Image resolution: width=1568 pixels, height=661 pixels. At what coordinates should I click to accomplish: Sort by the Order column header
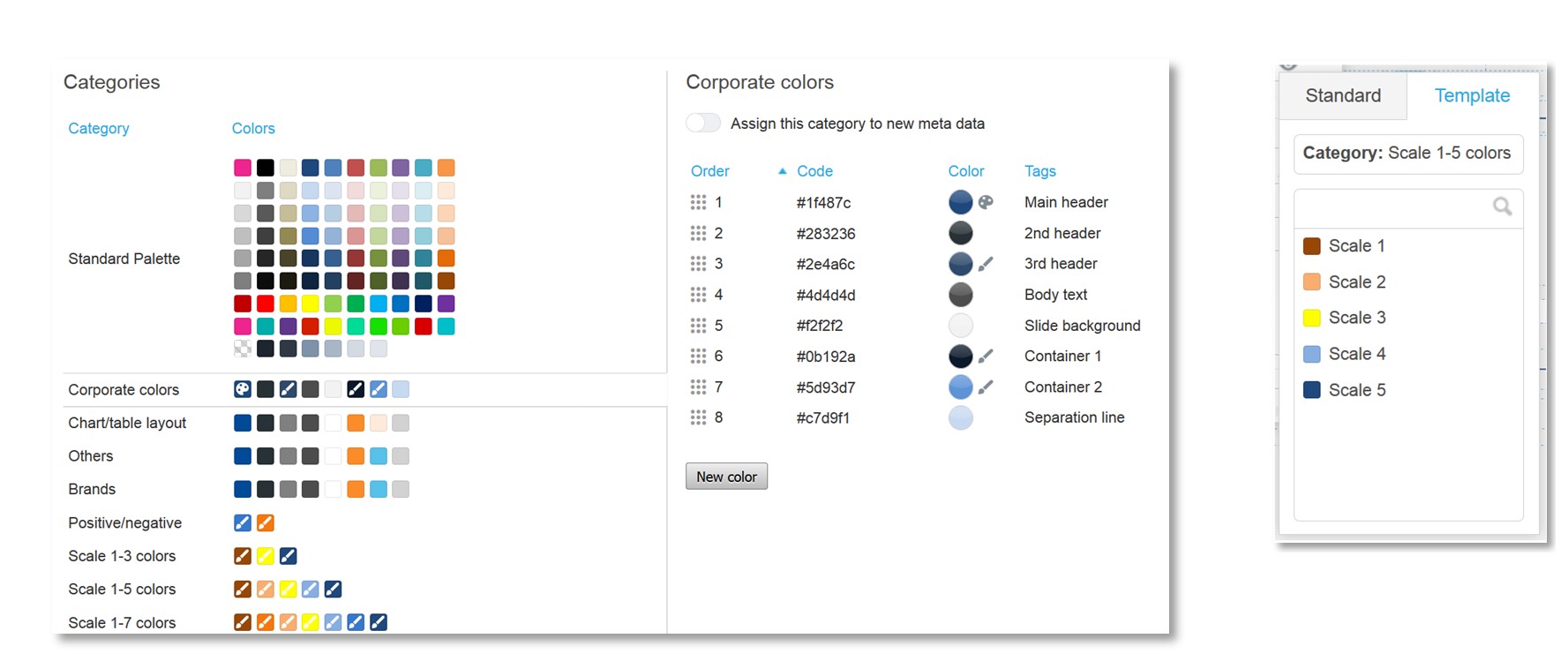click(709, 171)
